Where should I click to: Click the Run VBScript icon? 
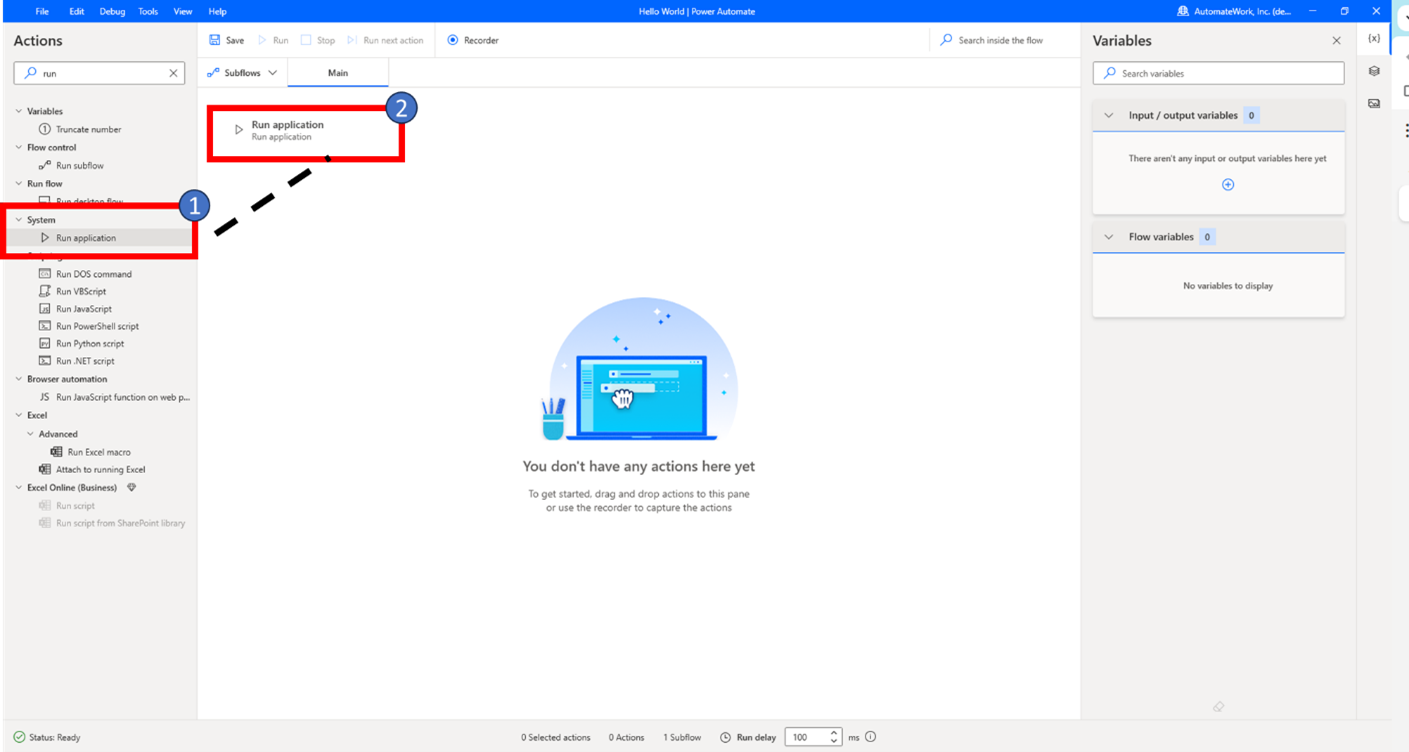pyautogui.click(x=44, y=291)
